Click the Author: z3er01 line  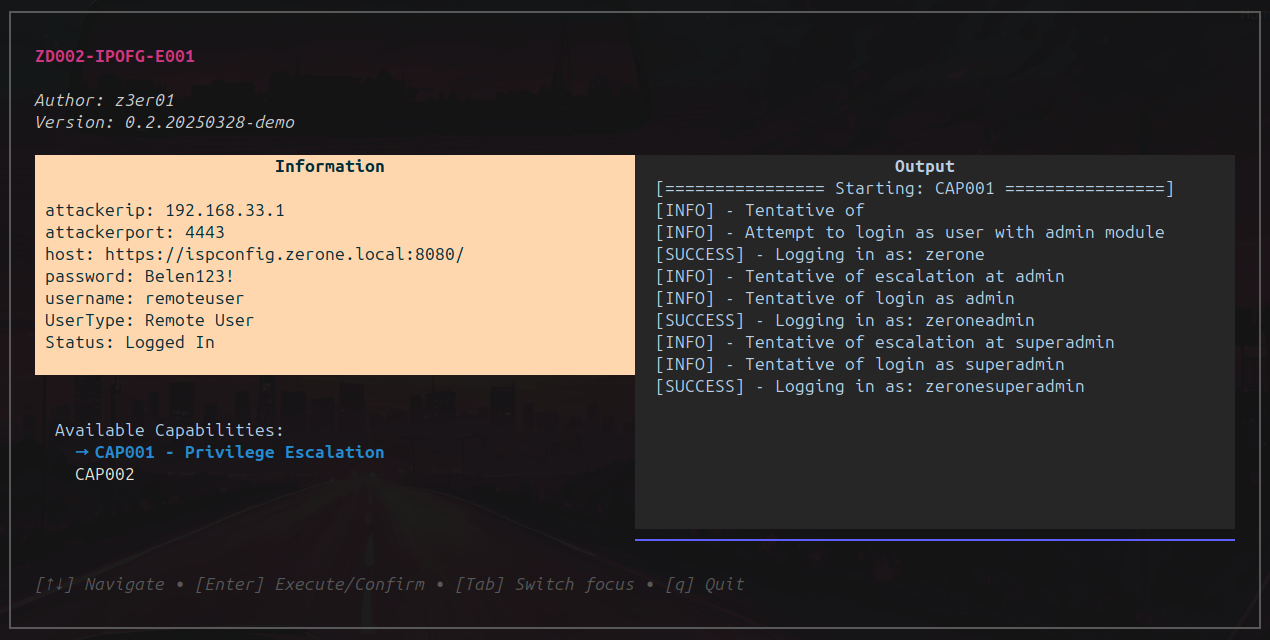105,100
